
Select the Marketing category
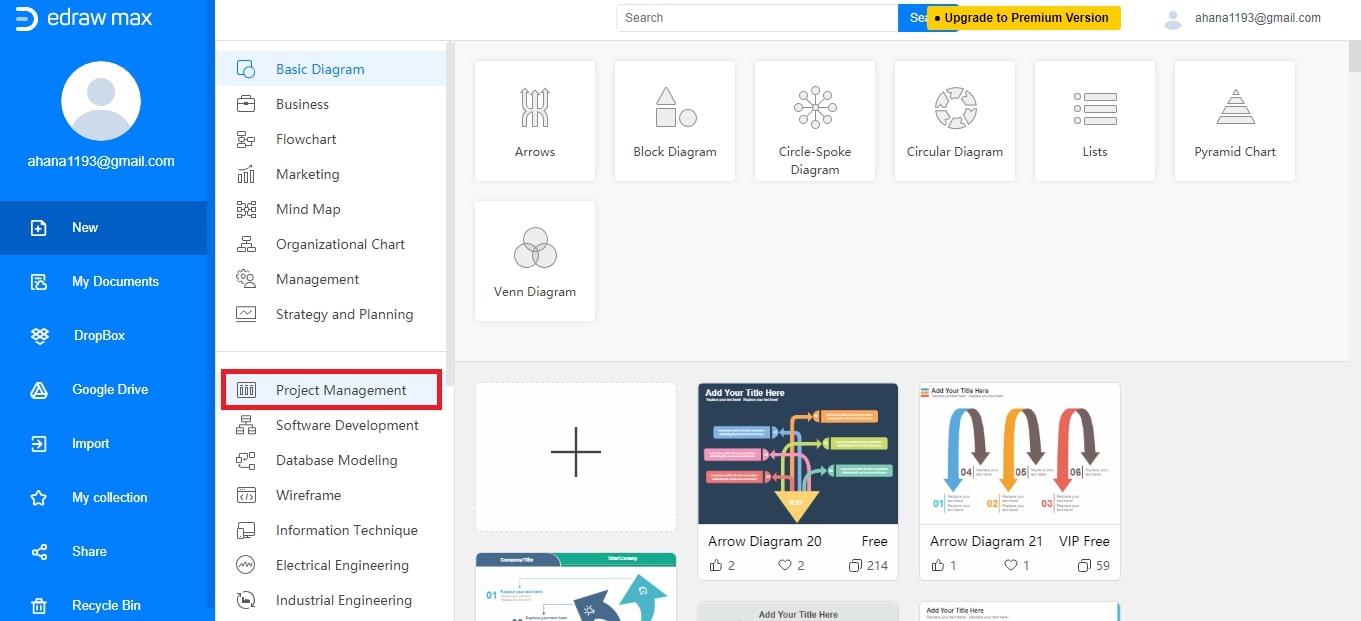(x=331, y=174)
